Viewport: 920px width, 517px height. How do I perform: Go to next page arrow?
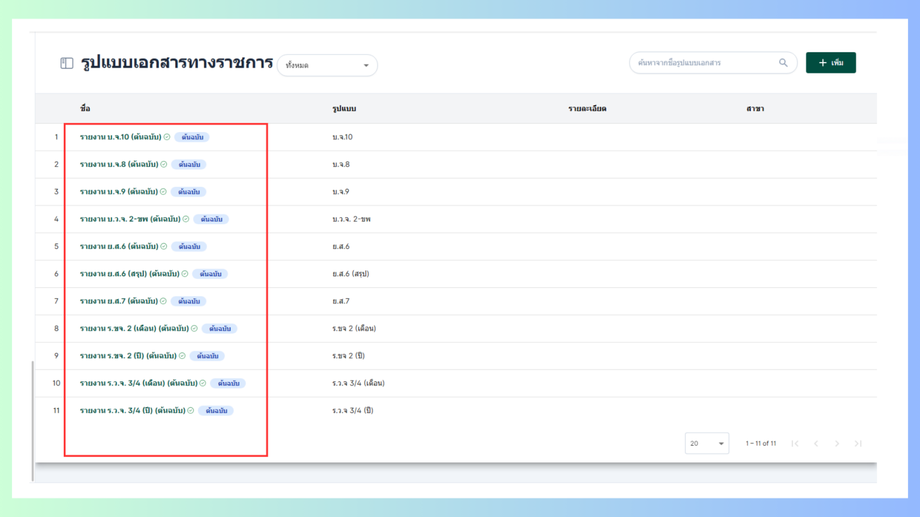point(837,444)
